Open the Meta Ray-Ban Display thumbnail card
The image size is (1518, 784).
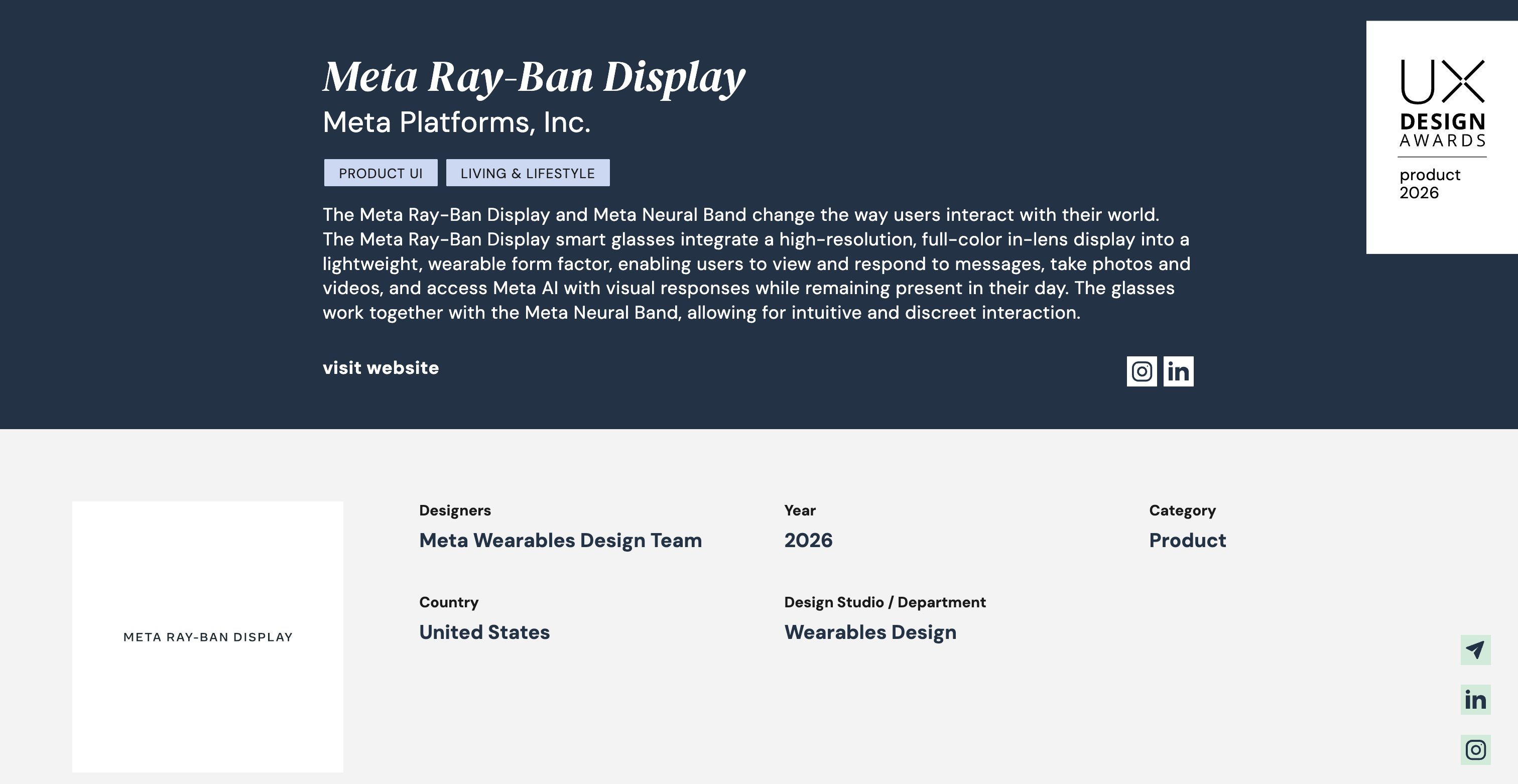click(x=207, y=637)
